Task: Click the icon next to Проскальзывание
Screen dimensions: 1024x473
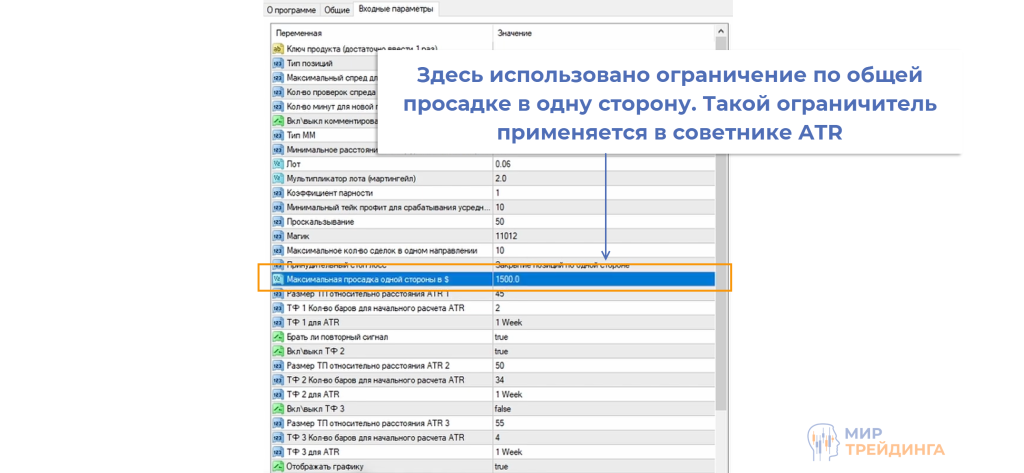Action: point(278,221)
